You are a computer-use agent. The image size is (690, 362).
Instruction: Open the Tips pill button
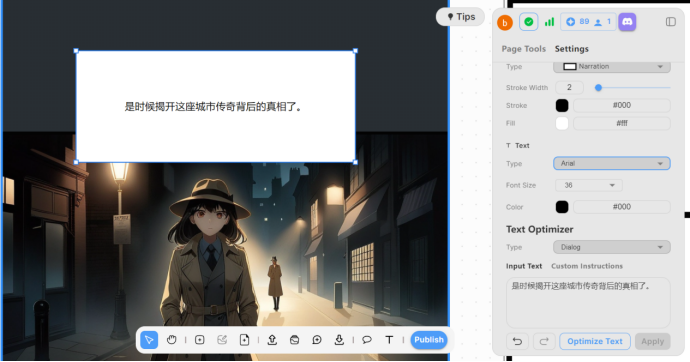(x=460, y=17)
